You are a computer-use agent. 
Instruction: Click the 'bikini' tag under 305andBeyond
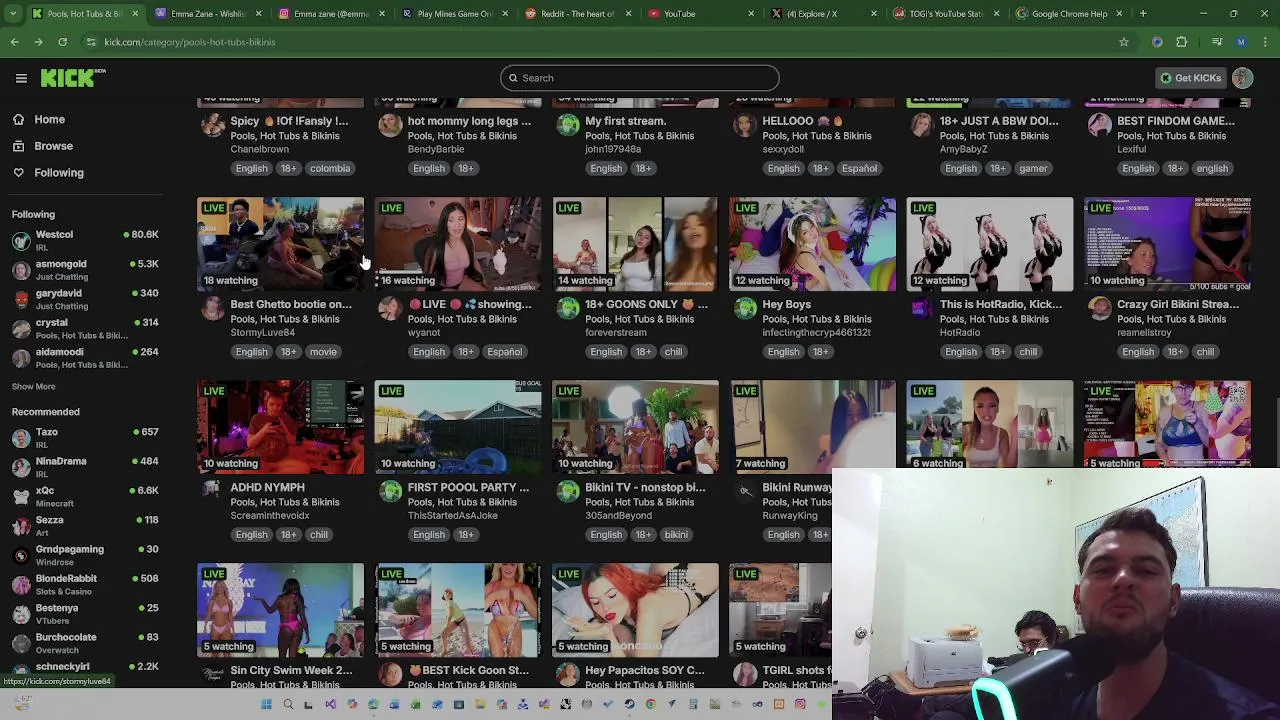coord(676,535)
